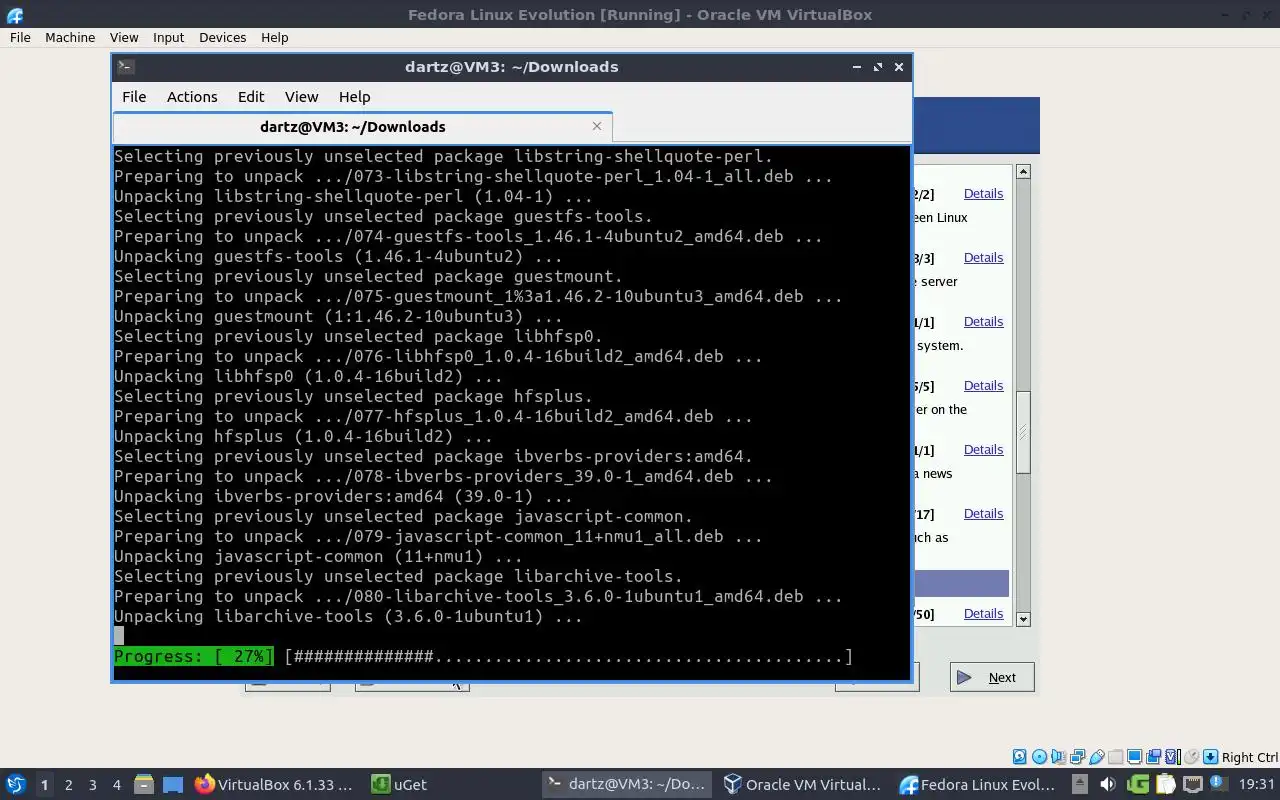Open Details link beside 'a news' row
1280x800 pixels.
[x=983, y=450]
